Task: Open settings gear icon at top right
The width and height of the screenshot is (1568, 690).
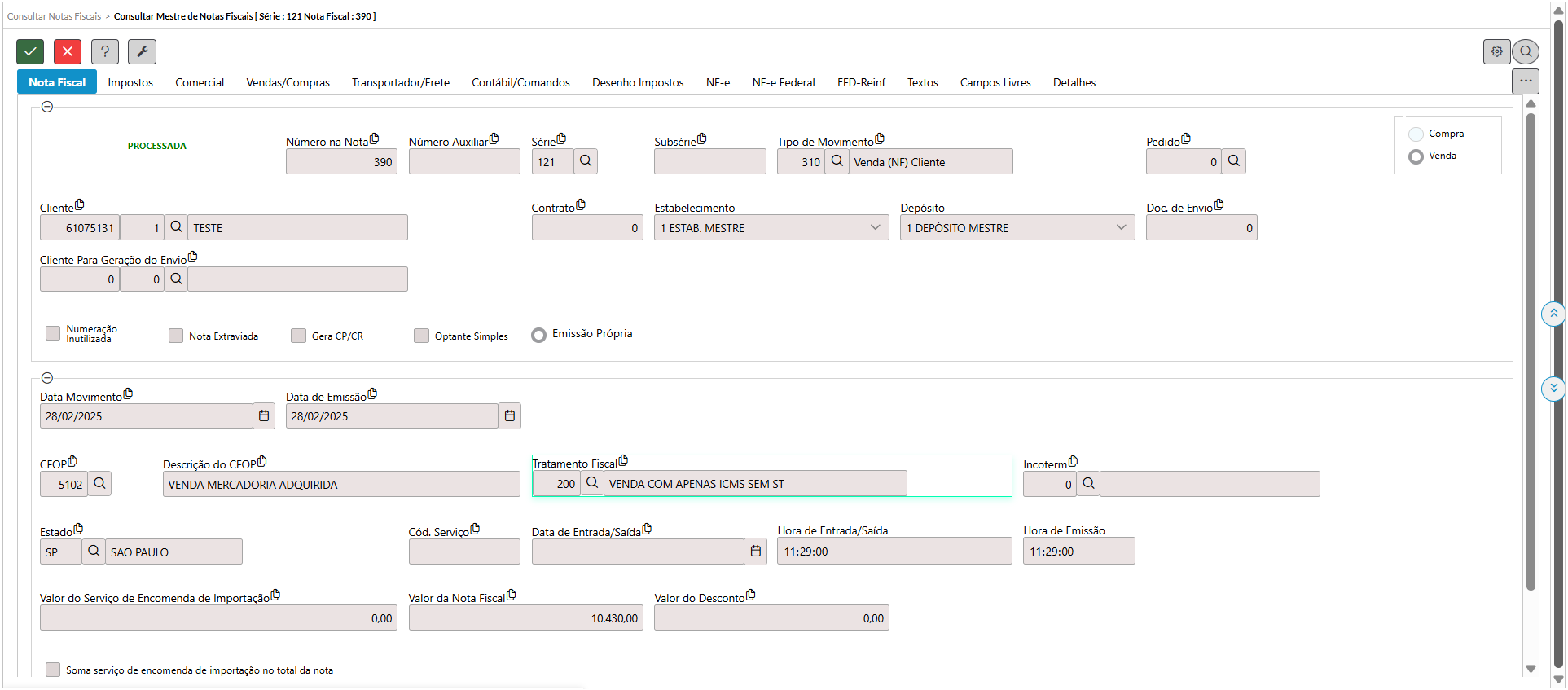Action: 1496,51
